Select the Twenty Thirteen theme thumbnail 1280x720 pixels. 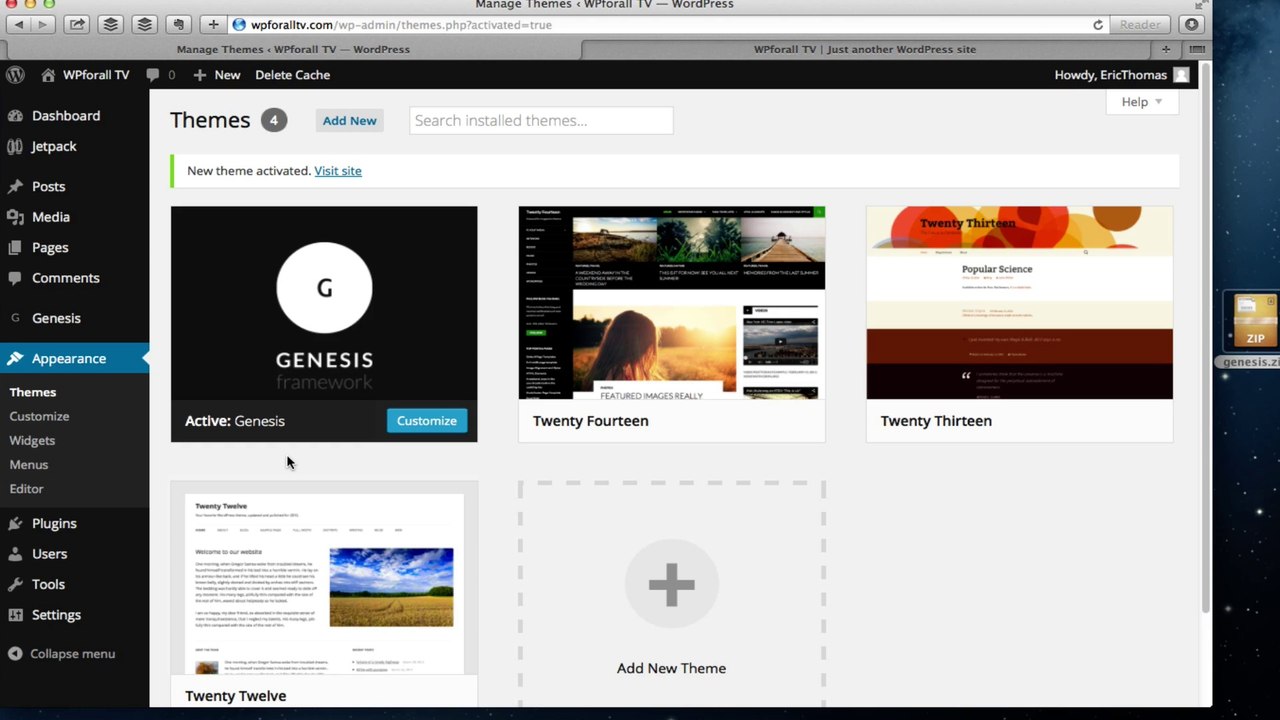point(1019,303)
